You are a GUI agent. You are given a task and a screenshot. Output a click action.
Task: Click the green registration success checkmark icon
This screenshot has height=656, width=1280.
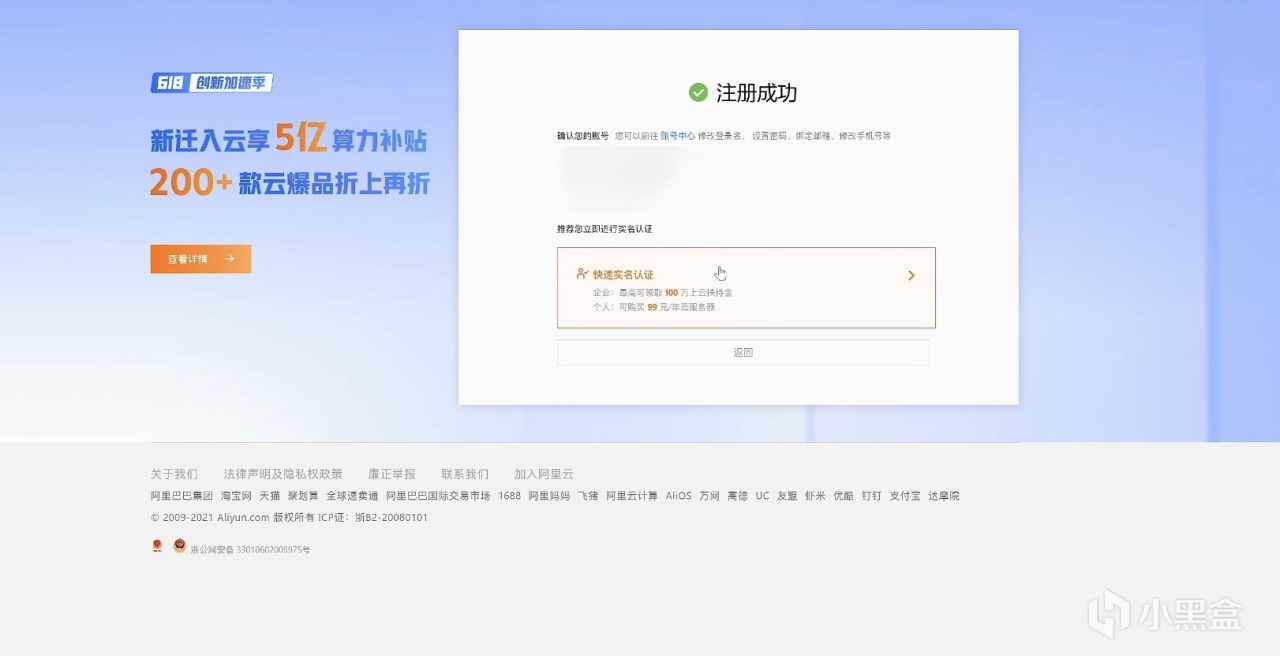coord(698,93)
